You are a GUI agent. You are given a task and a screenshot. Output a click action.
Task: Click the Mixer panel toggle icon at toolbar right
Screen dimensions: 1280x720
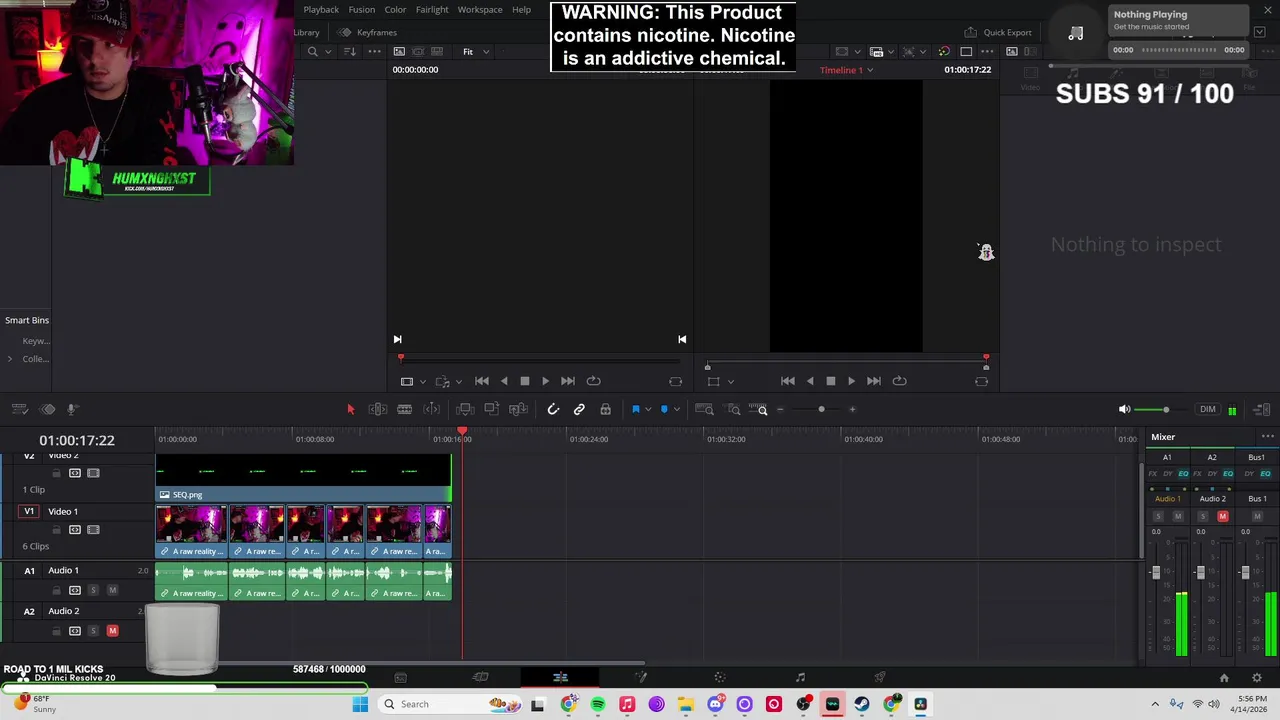pyautogui.click(x=1262, y=409)
